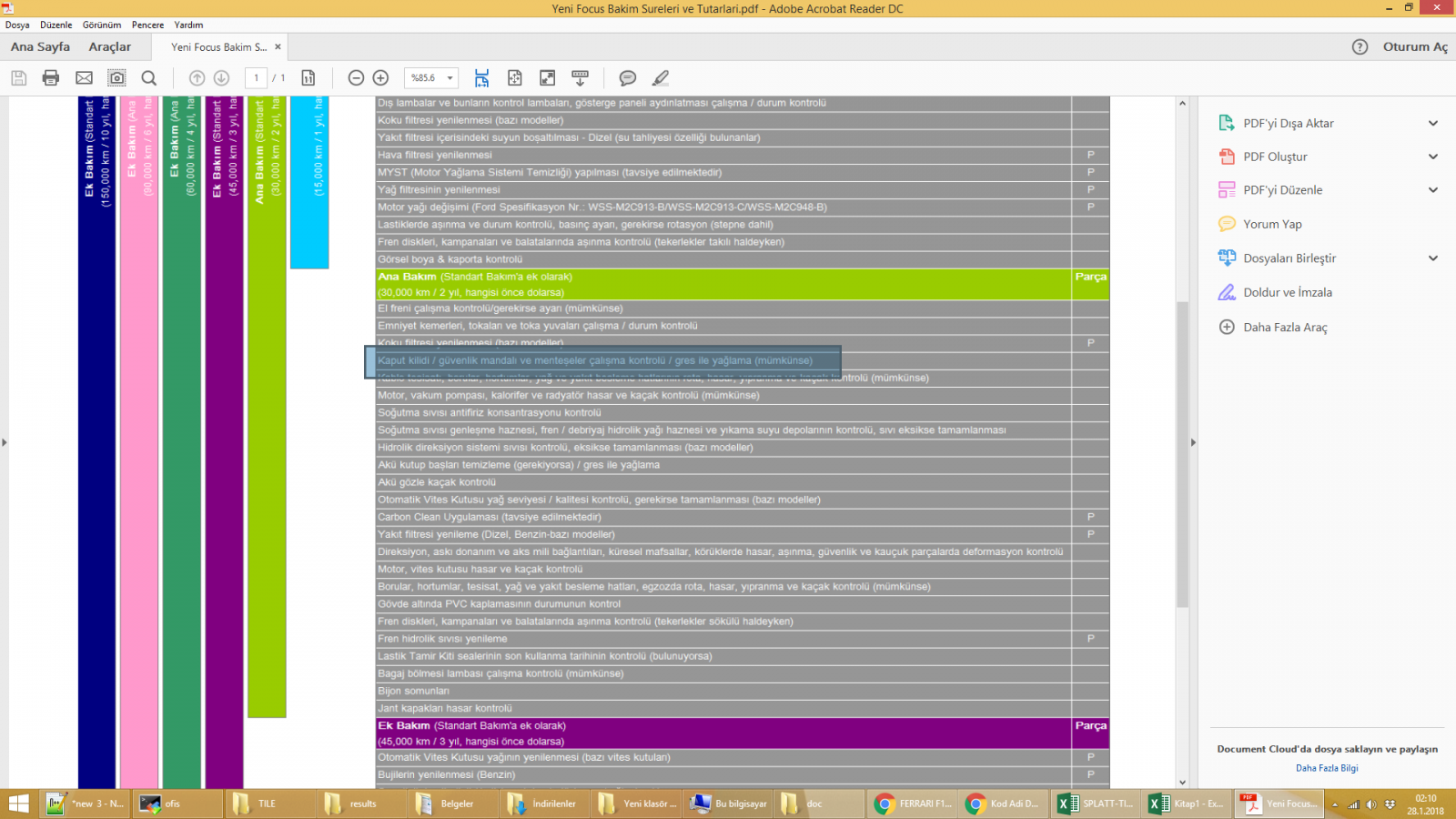Open the Yardım menu

(x=188, y=25)
